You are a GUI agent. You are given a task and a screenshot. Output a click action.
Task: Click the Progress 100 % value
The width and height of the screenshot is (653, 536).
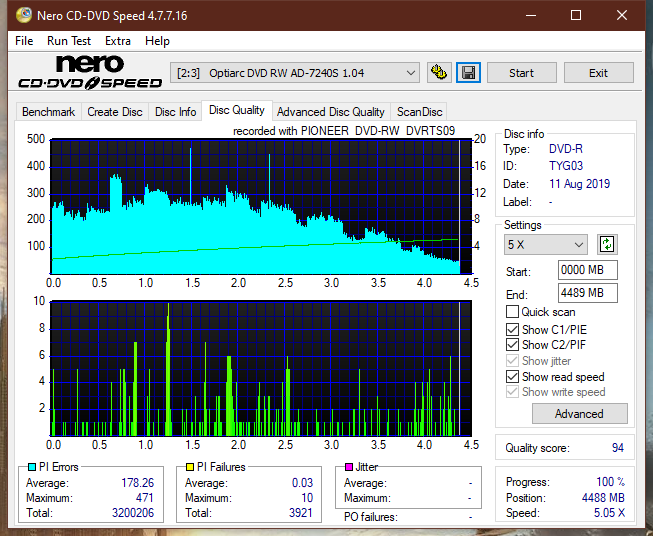pyautogui.click(x=611, y=482)
